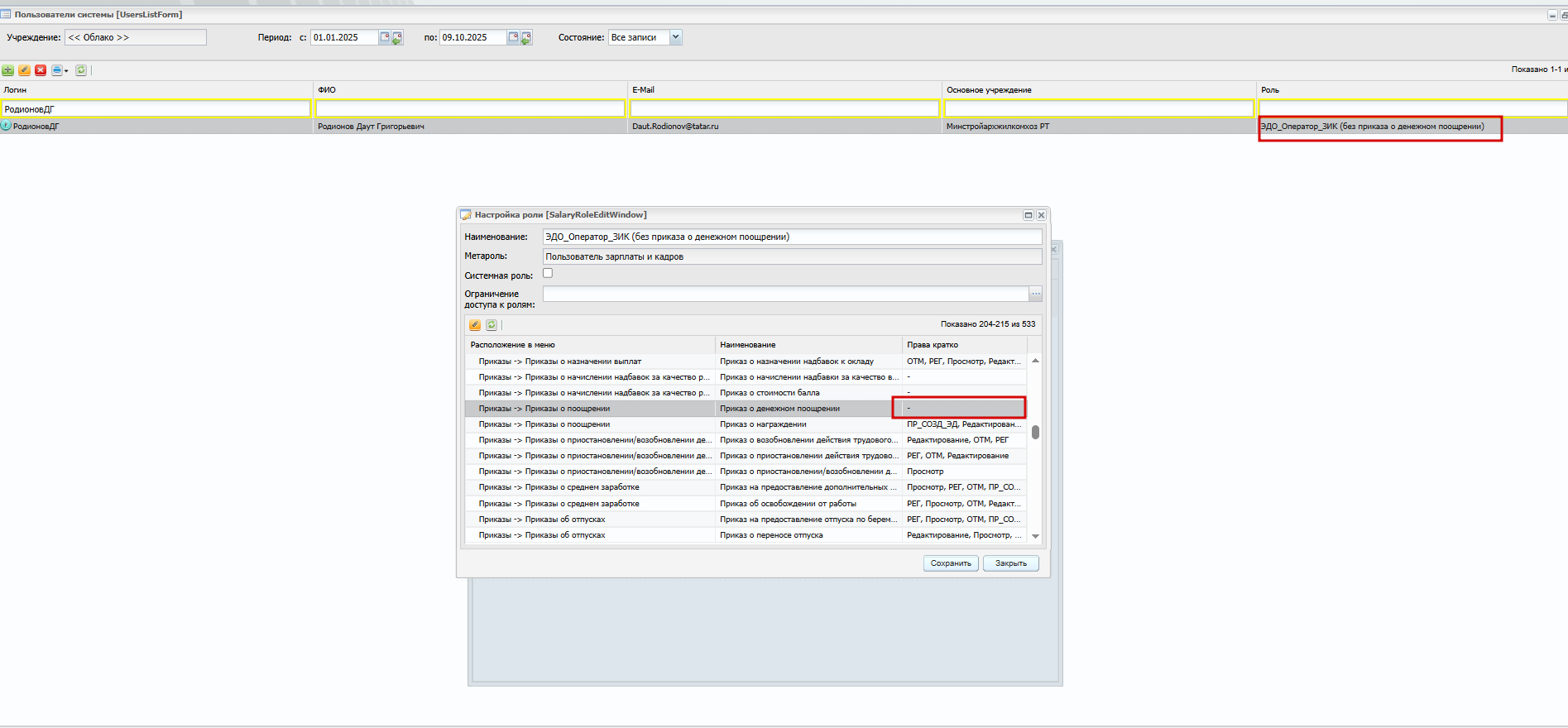Sort permissions by Расположение в меню header

pos(590,345)
